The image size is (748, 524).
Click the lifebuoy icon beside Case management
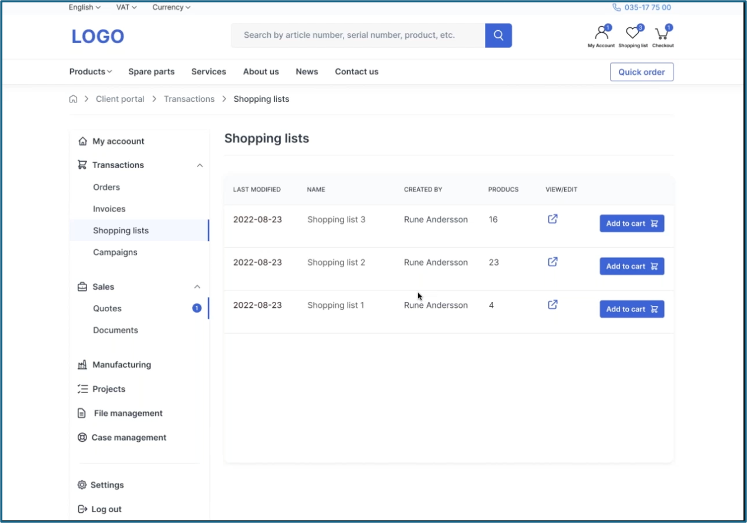coord(82,438)
